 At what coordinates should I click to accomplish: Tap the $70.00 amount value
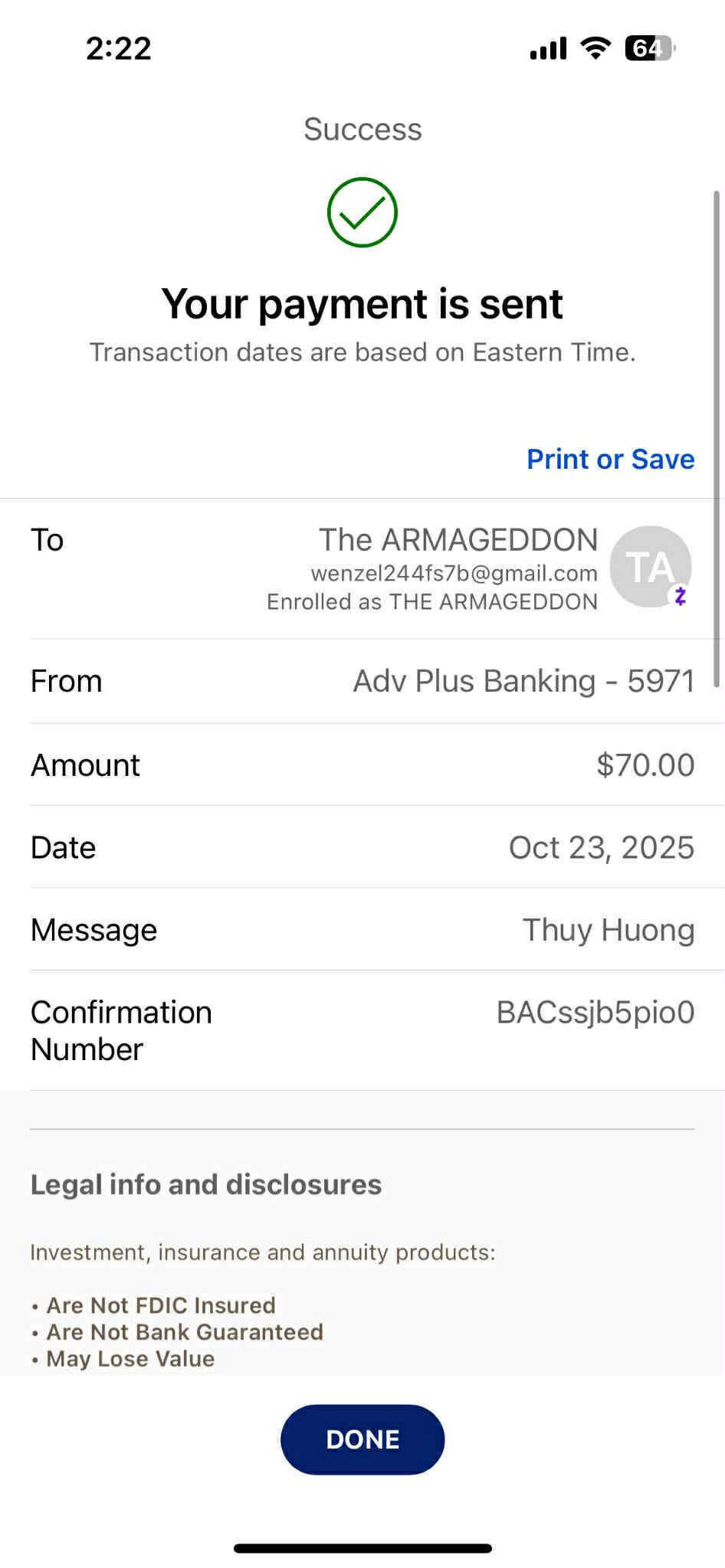click(x=645, y=764)
